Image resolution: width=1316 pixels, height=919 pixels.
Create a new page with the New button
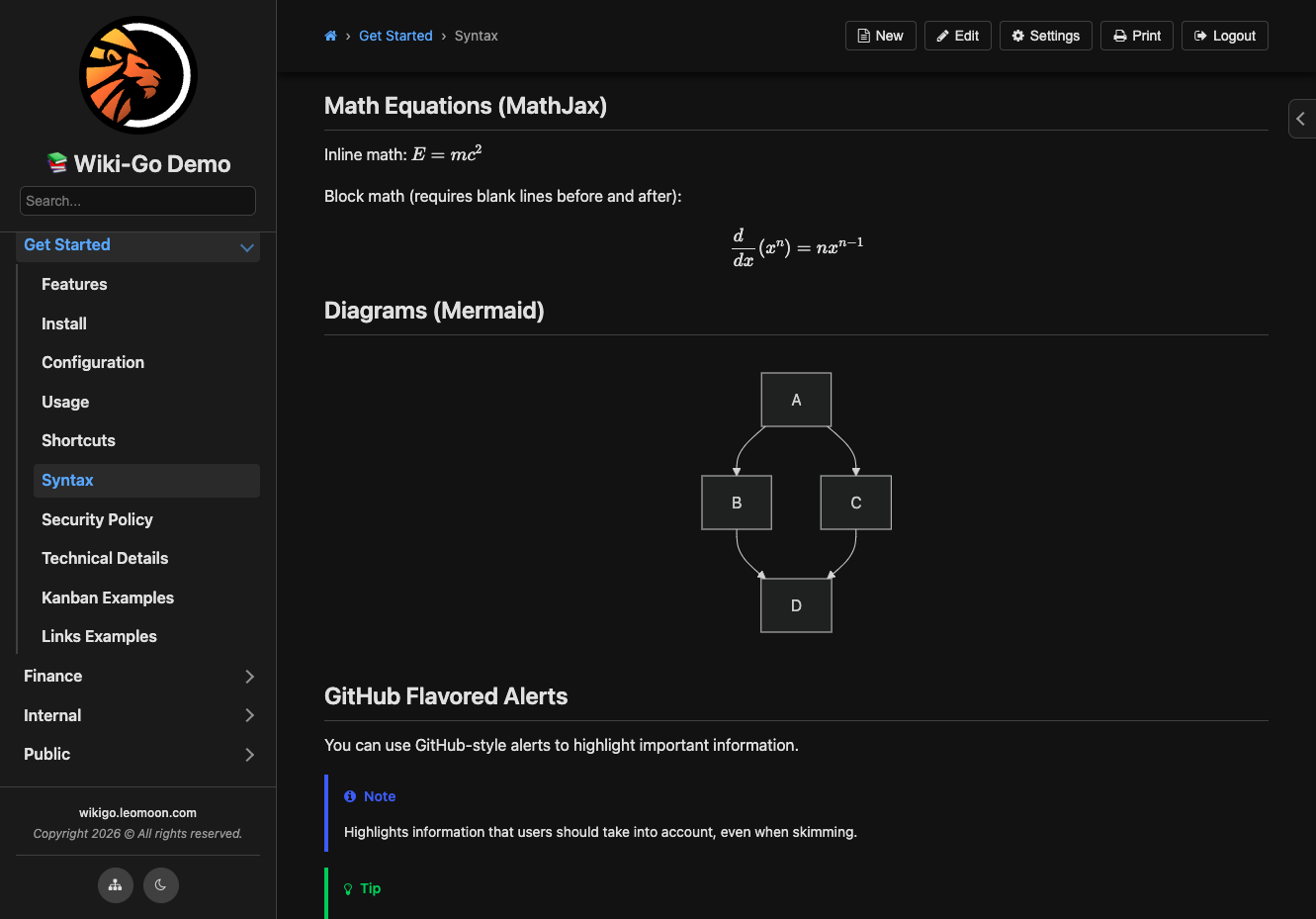point(881,36)
